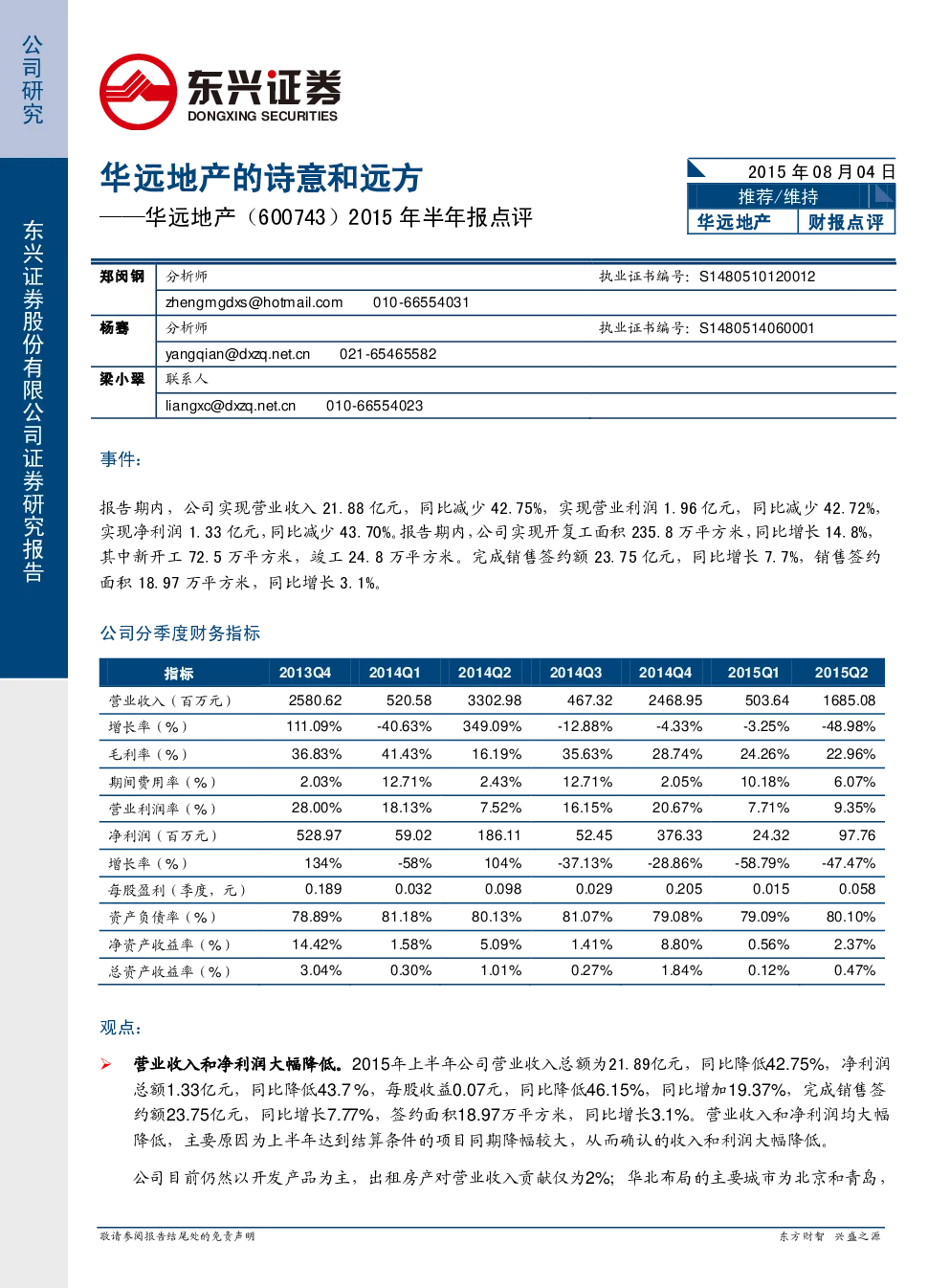Click the revenue value 1685.08
950x1288 pixels.
849,700
